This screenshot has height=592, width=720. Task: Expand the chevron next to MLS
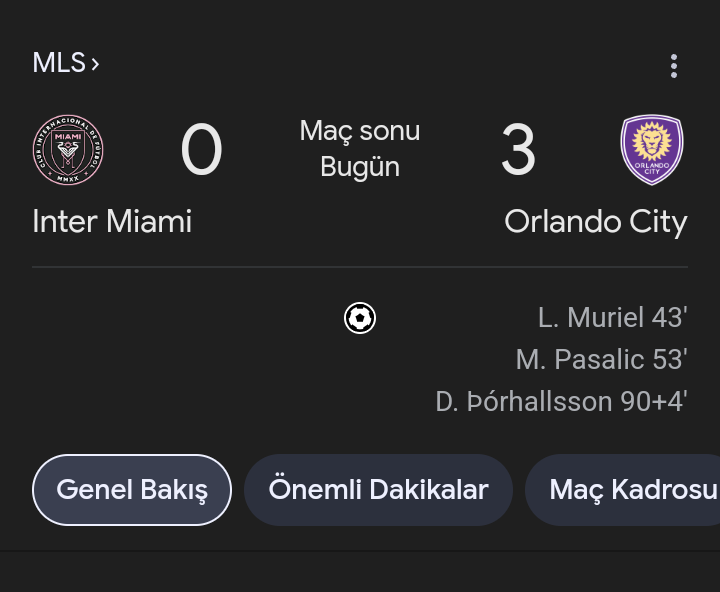click(x=95, y=64)
